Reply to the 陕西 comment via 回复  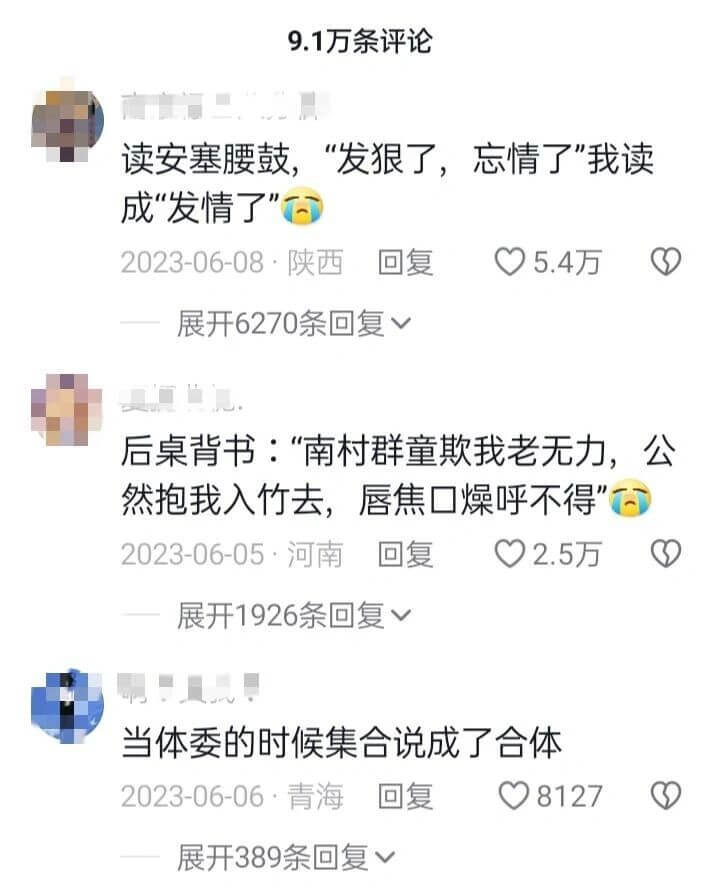(x=406, y=263)
